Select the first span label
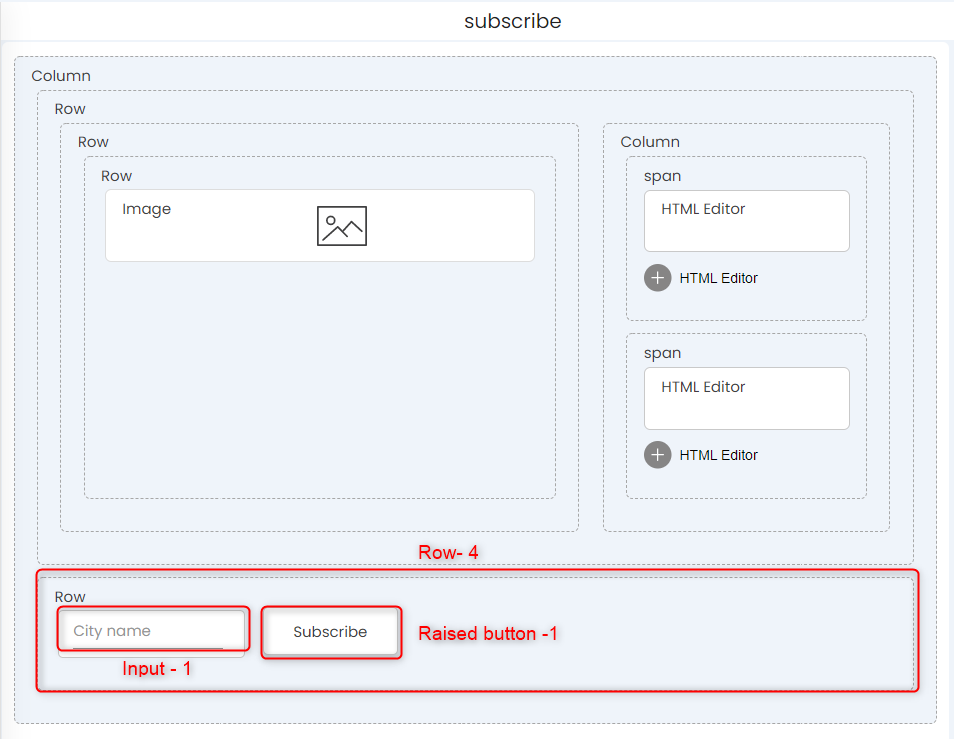The height and width of the screenshot is (739, 954). pos(662,176)
